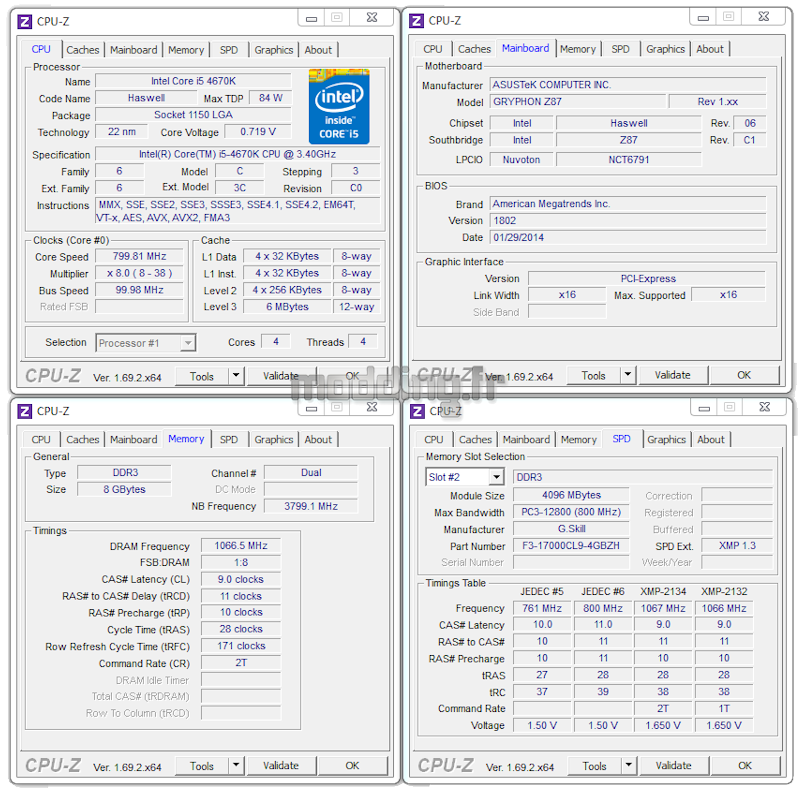
Task: Close the SPD CPU-Z window
Action: pos(764,407)
